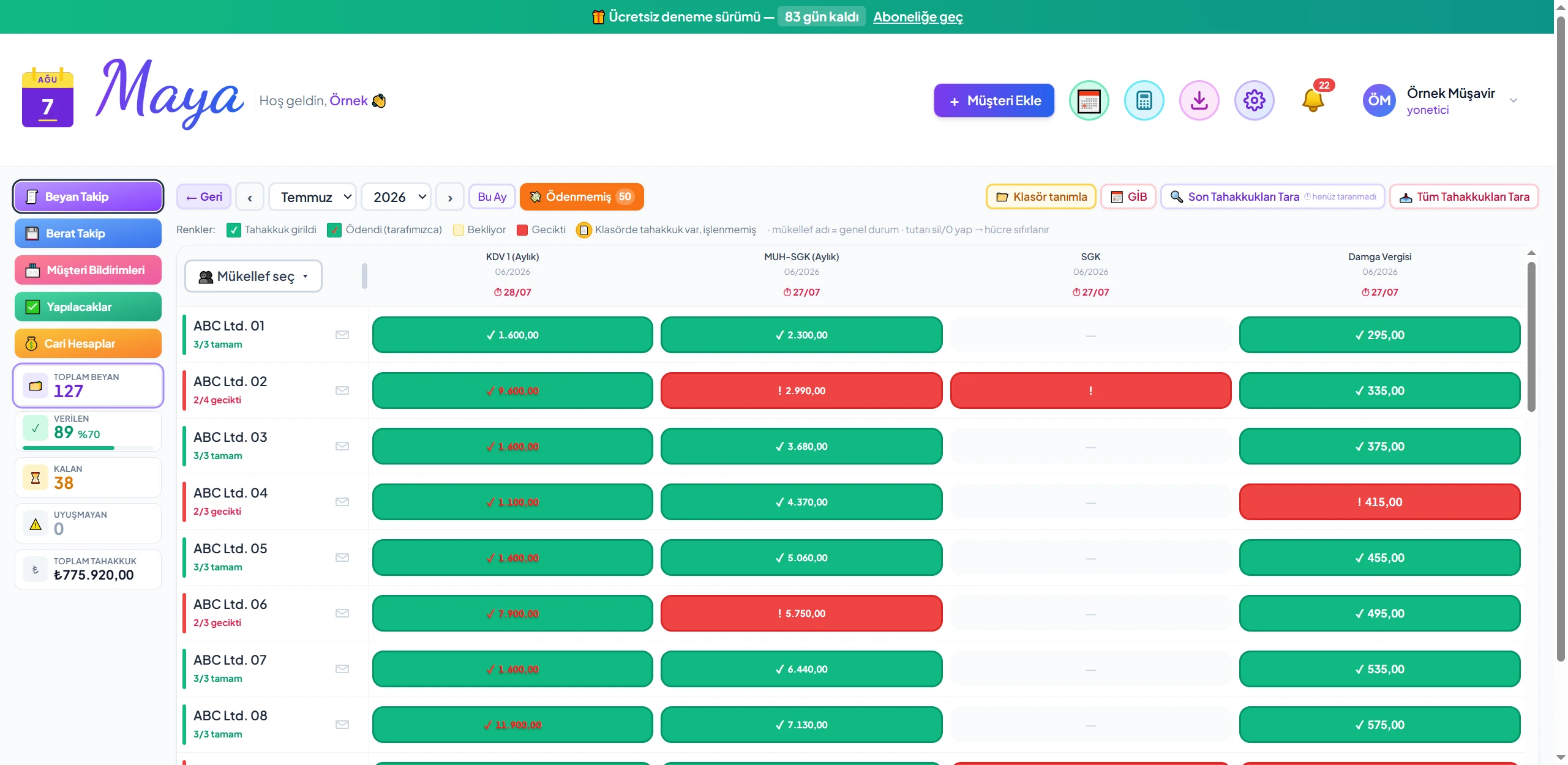This screenshot has width=1568, height=765.
Task: Open Yapılacaklar sidebar tab
Action: tap(88, 307)
